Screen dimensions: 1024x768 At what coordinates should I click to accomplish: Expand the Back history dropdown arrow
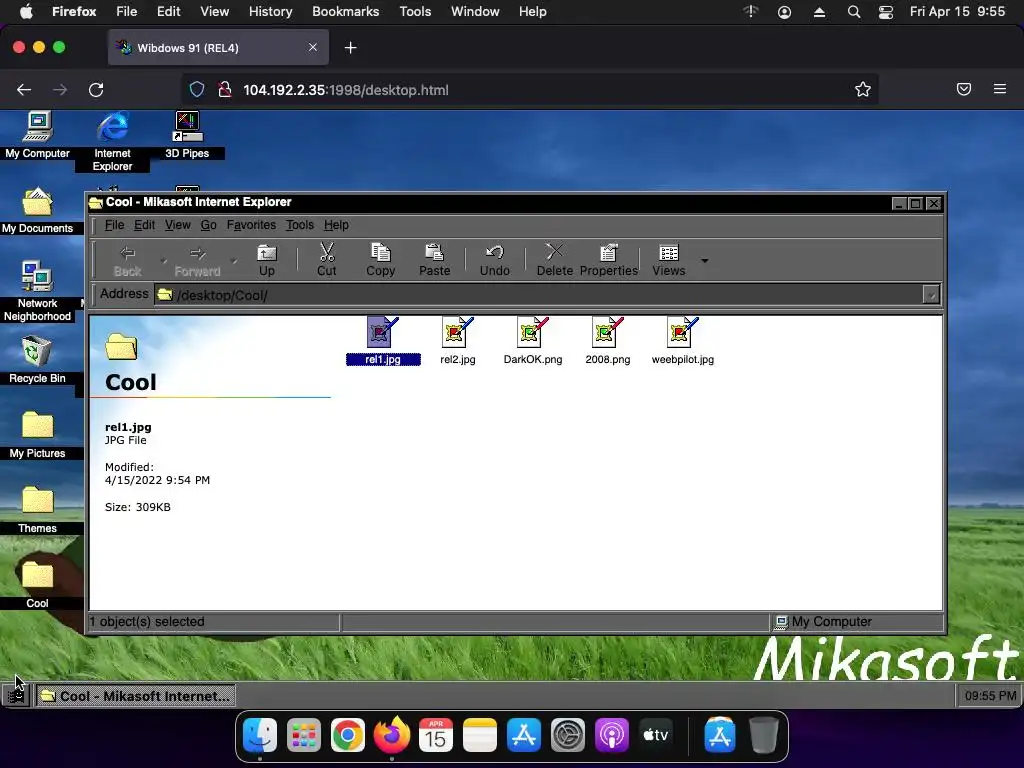click(163, 261)
